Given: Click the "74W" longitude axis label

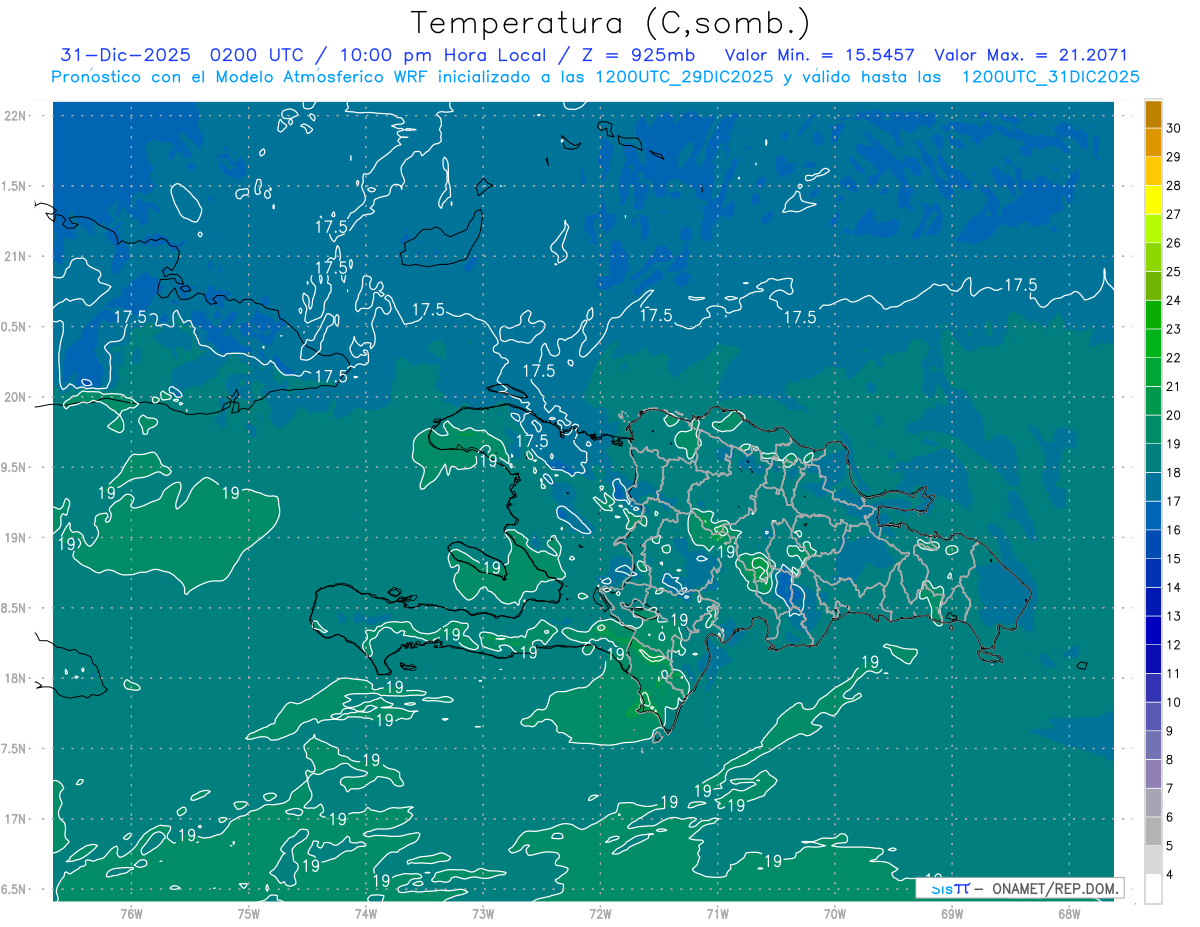Looking at the screenshot, I should pos(365,913).
